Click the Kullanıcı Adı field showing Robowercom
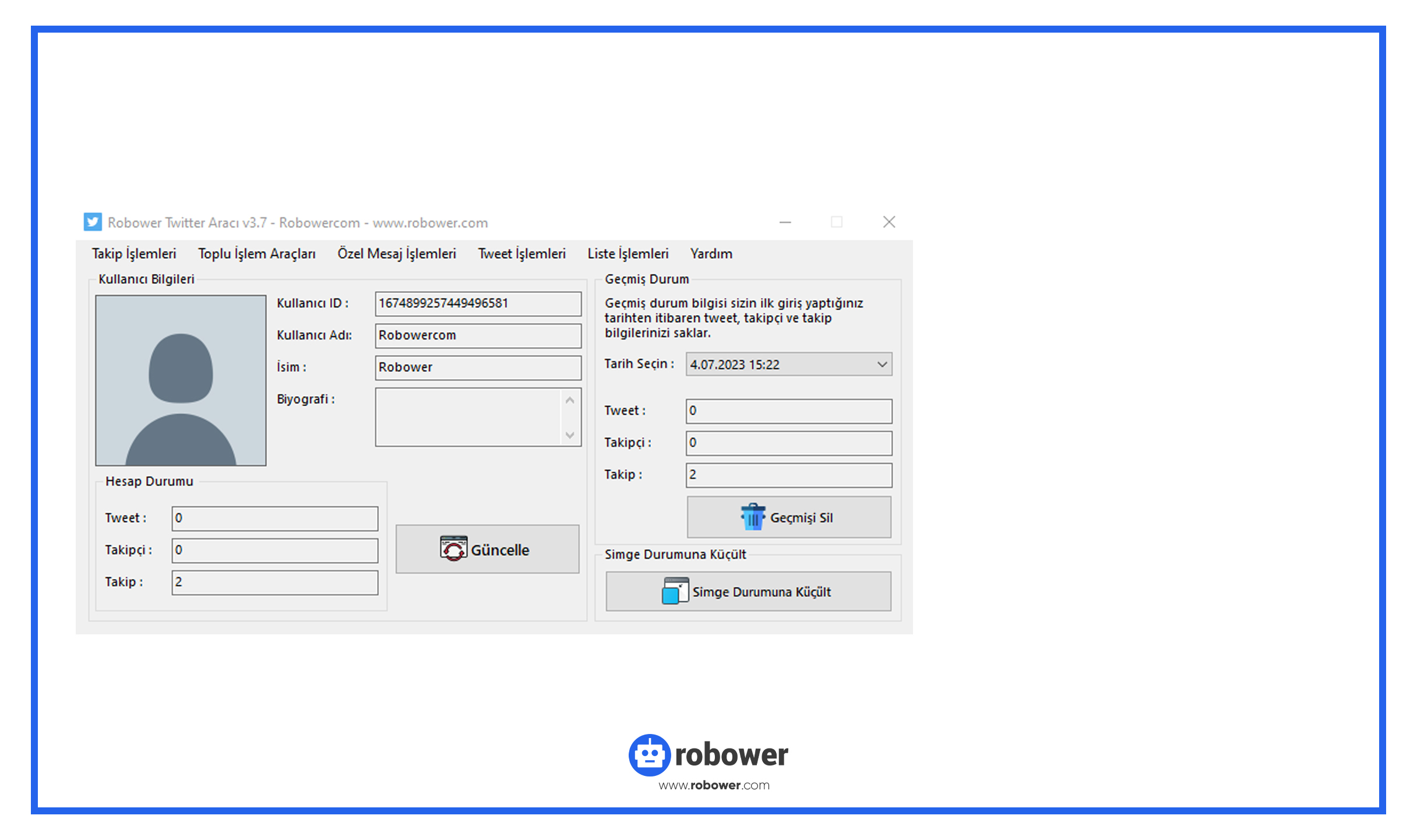This screenshot has height=840, width=1417. [x=478, y=336]
